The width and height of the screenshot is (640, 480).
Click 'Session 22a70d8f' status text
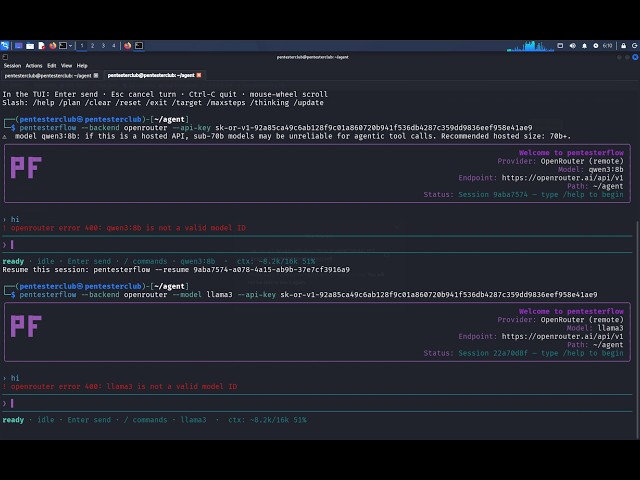click(493, 353)
